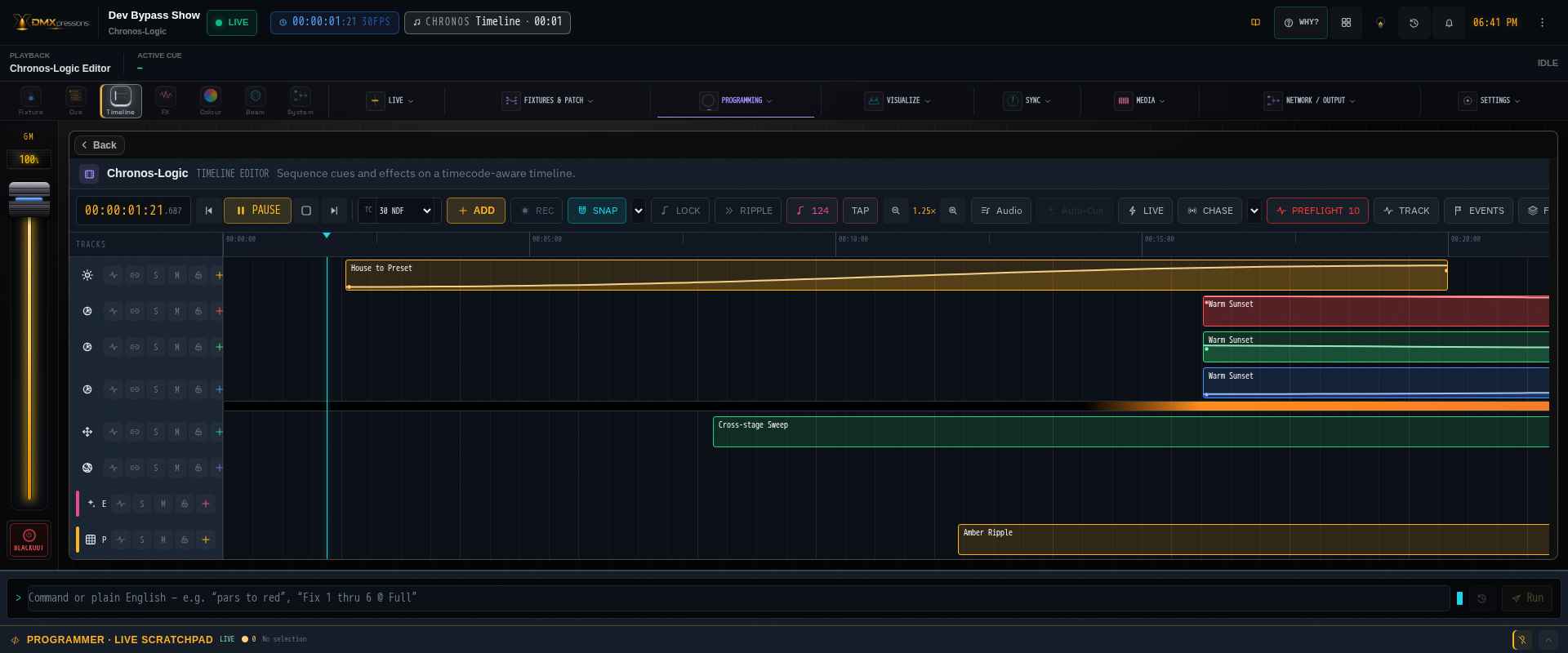Stop timeline playback
1568x653 pixels.
[306, 211]
